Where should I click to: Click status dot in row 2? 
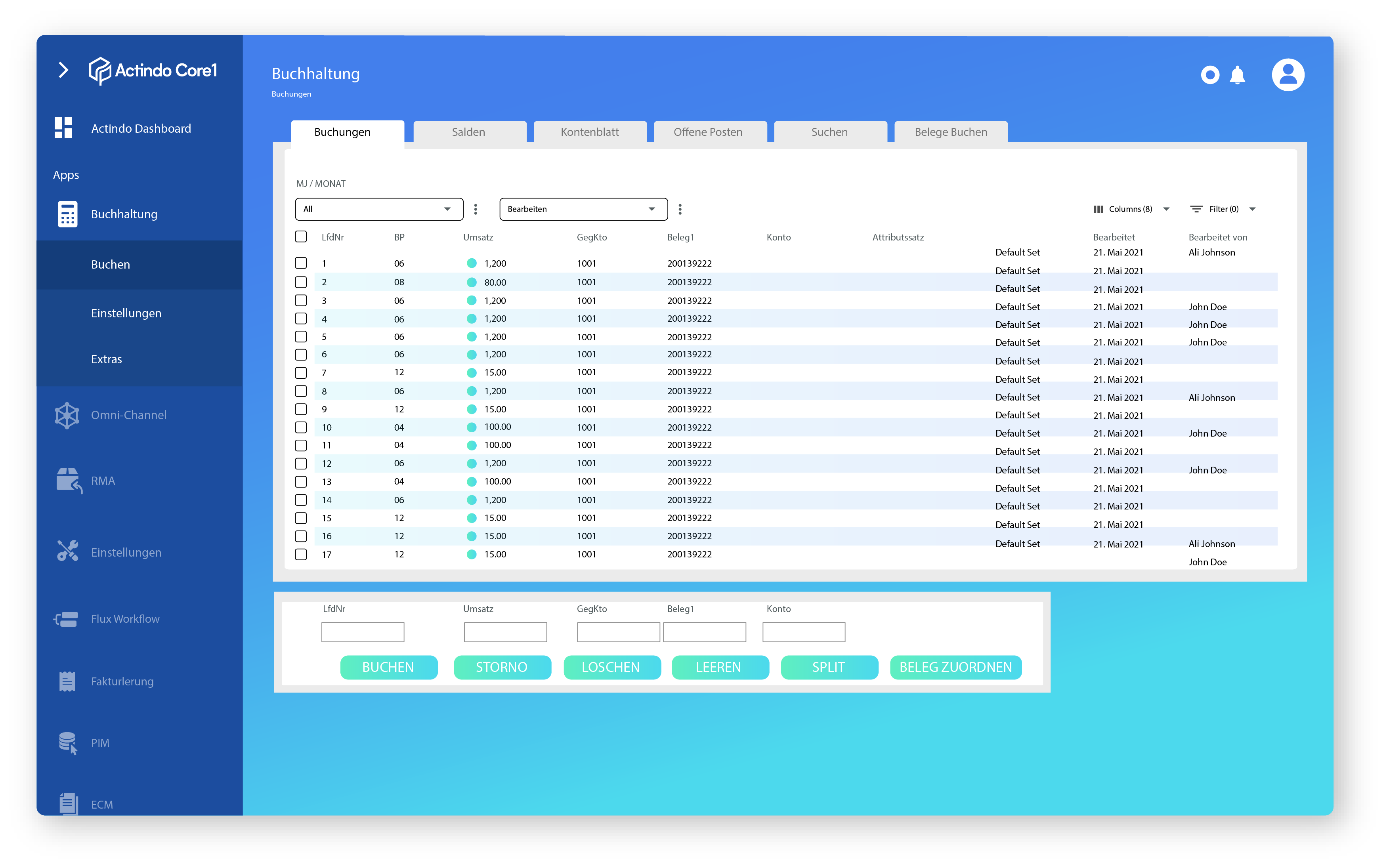point(471,282)
